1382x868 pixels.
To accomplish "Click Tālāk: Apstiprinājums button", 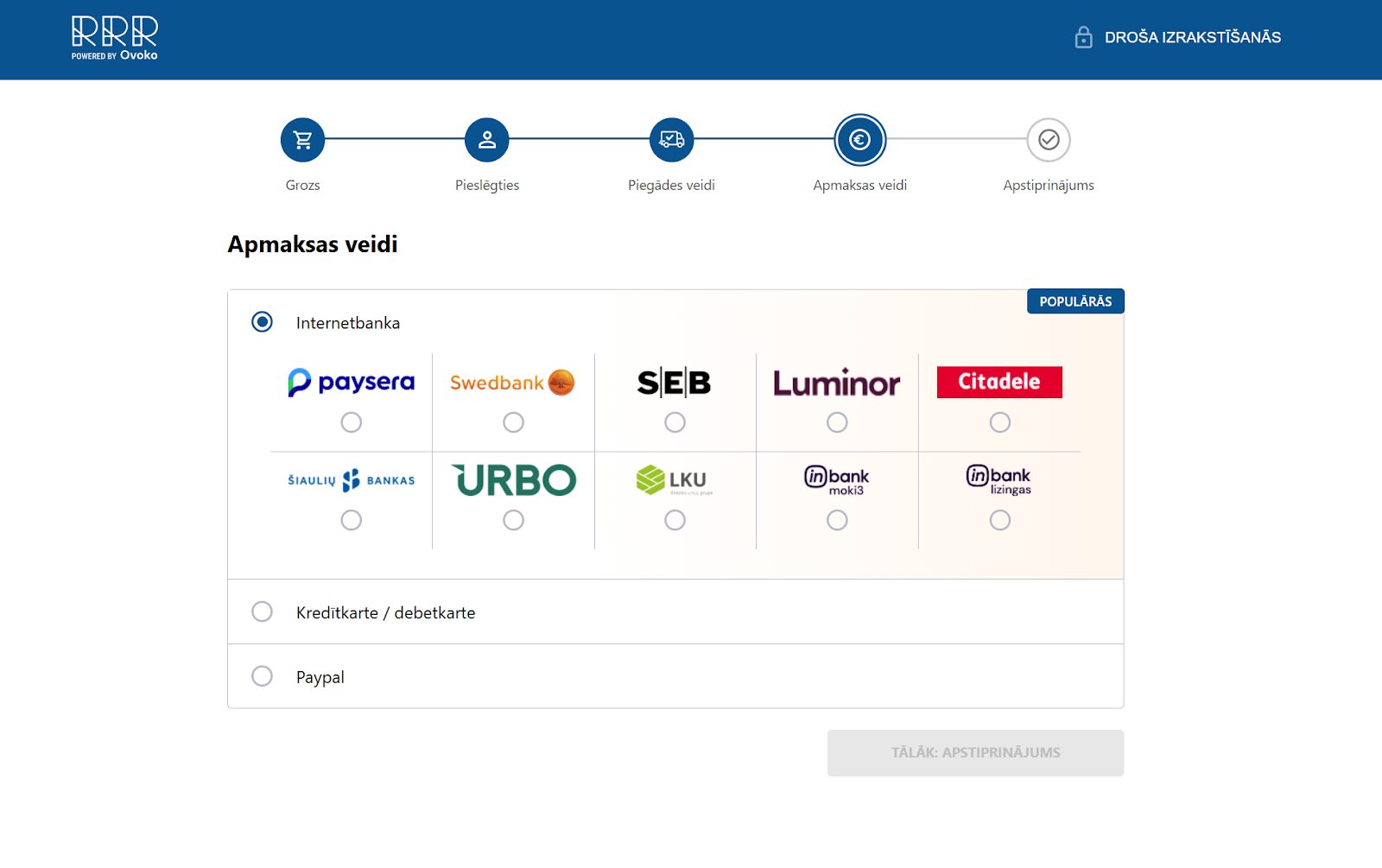I will click(x=975, y=753).
